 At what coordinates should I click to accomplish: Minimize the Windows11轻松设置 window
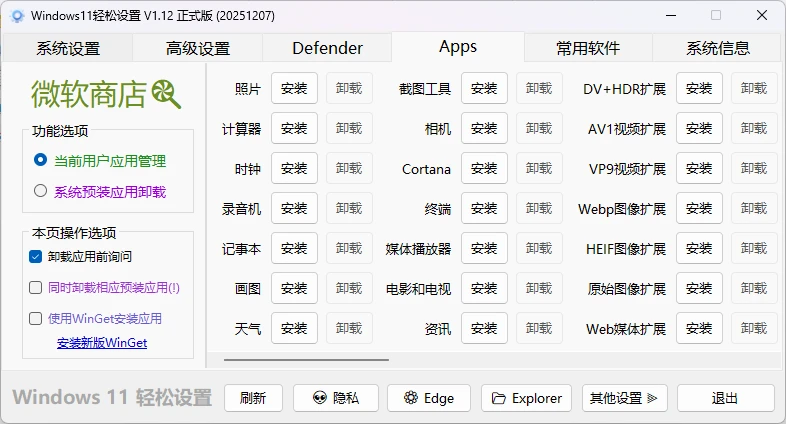click(x=671, y=16)
